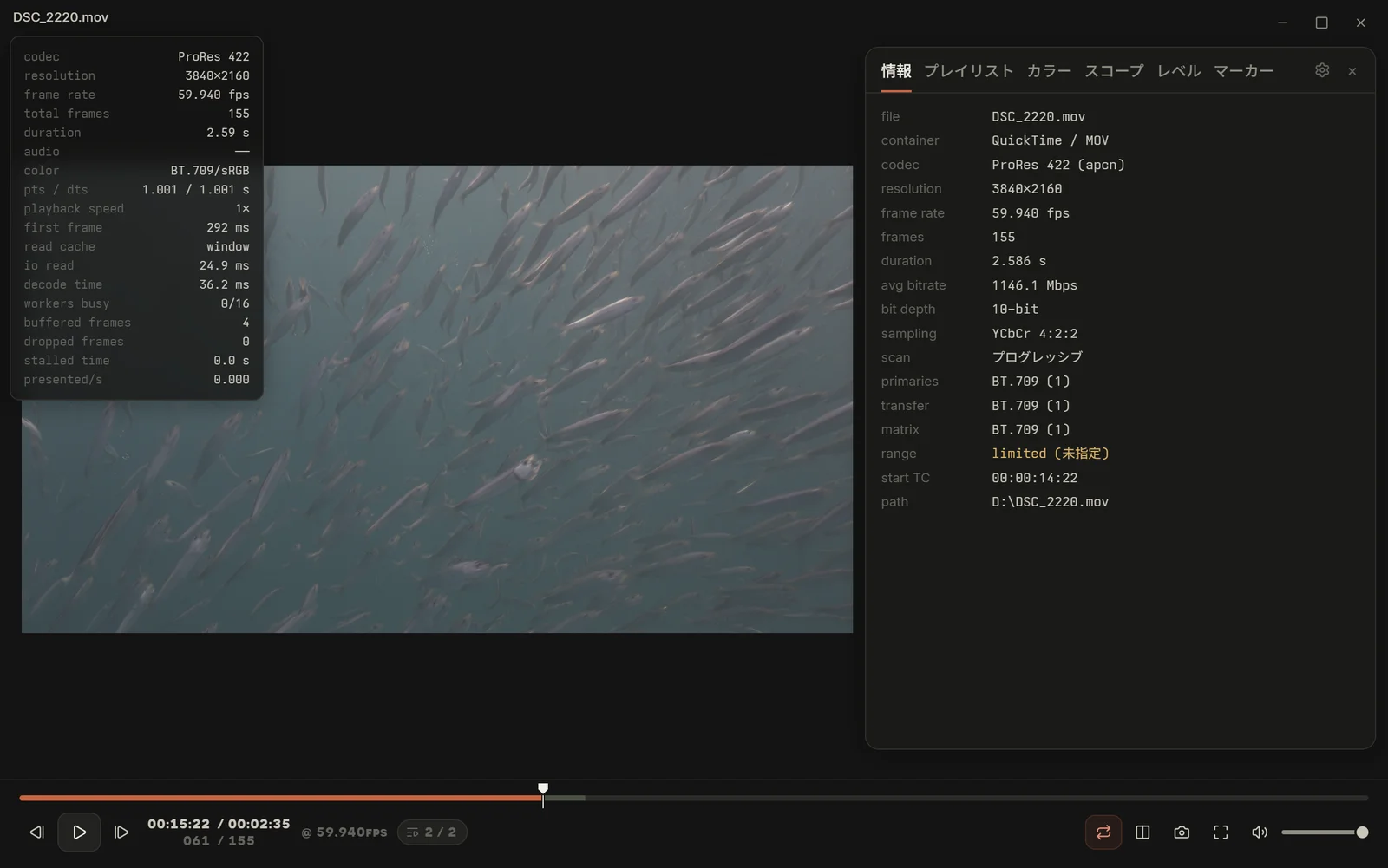Viewport: 1388px width, 868px height.
Task: Click the 00:15:22 timecode display
Action: point(179,824)
